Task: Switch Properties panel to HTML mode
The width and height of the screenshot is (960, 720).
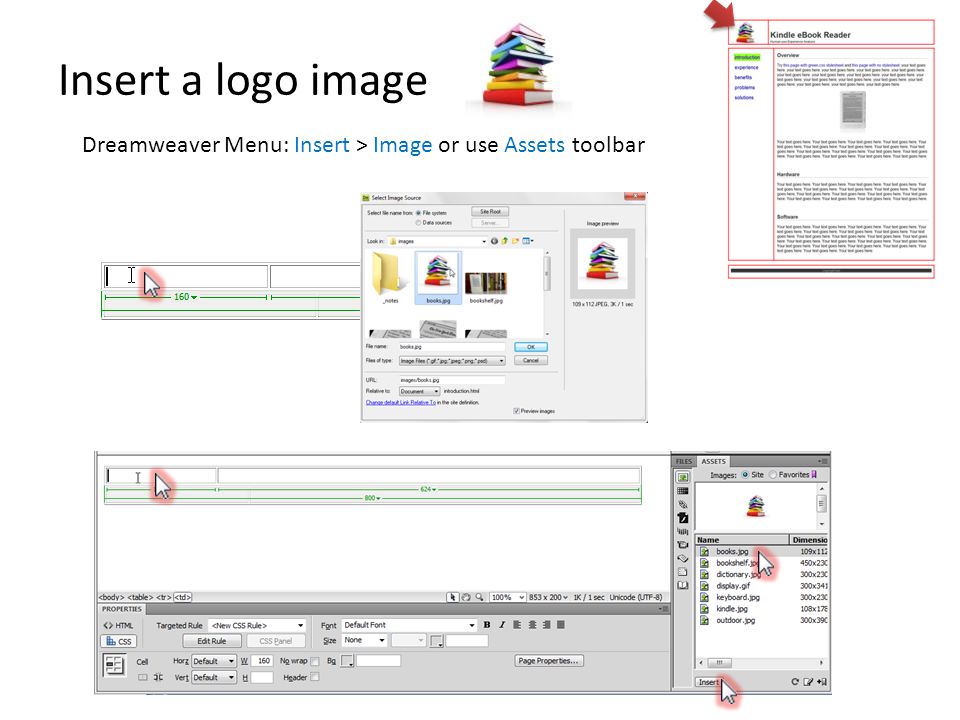Action: [x=119, y=625]
